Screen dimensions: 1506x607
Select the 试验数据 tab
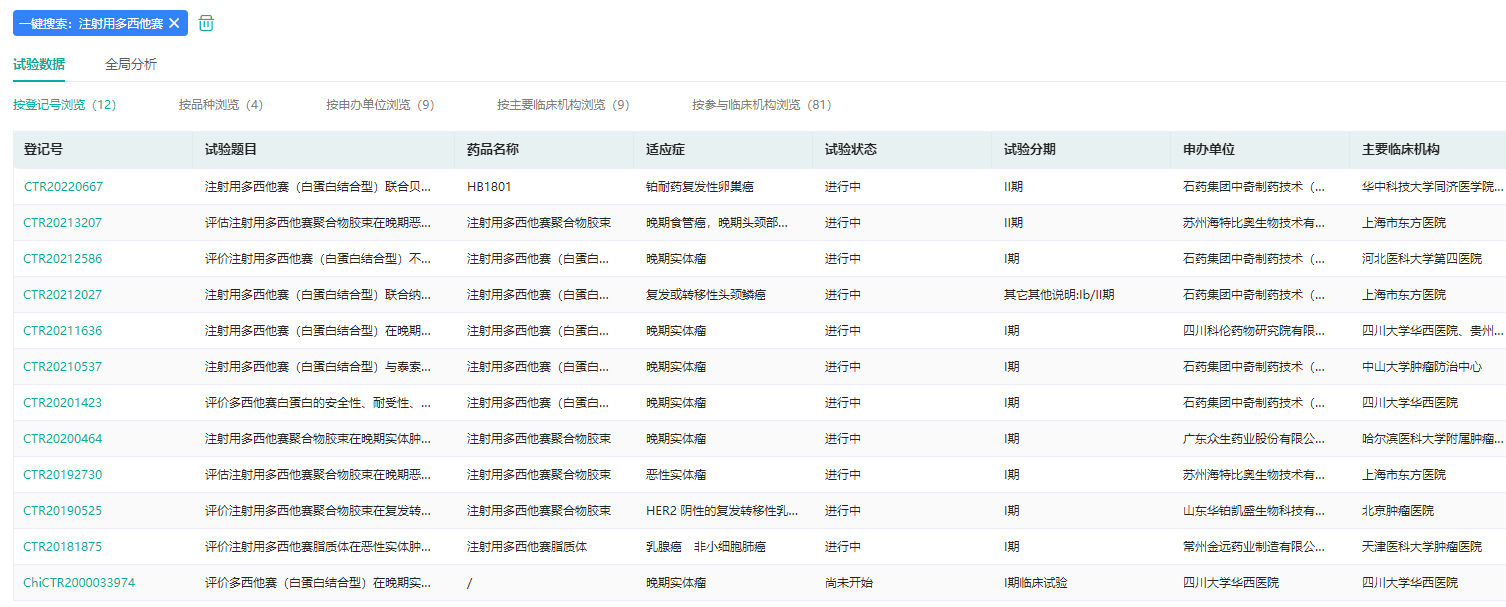(x=39, y=64)
